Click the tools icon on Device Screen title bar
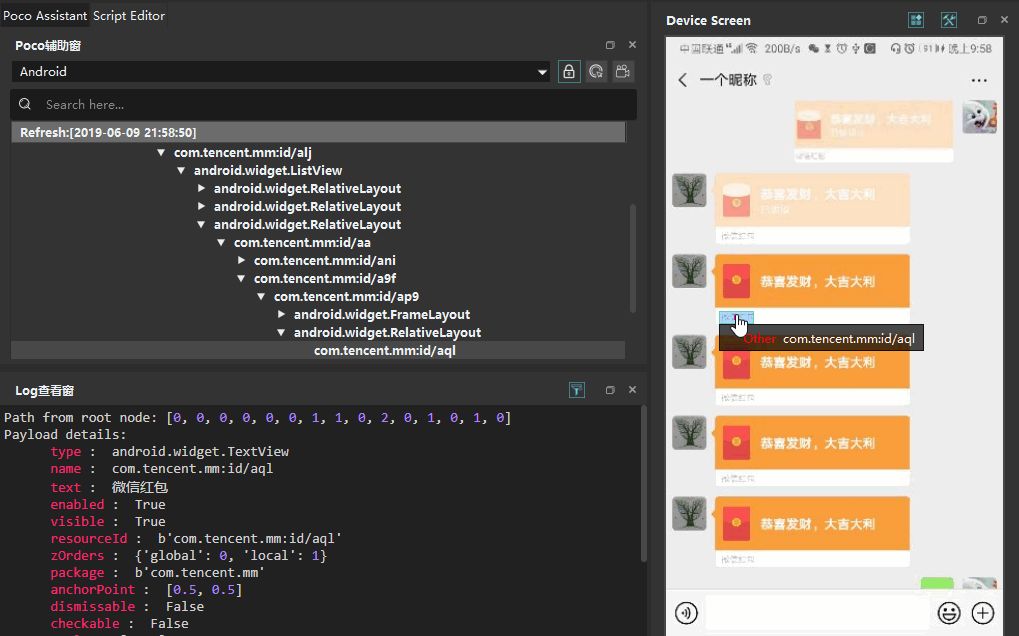 (948, 19)
